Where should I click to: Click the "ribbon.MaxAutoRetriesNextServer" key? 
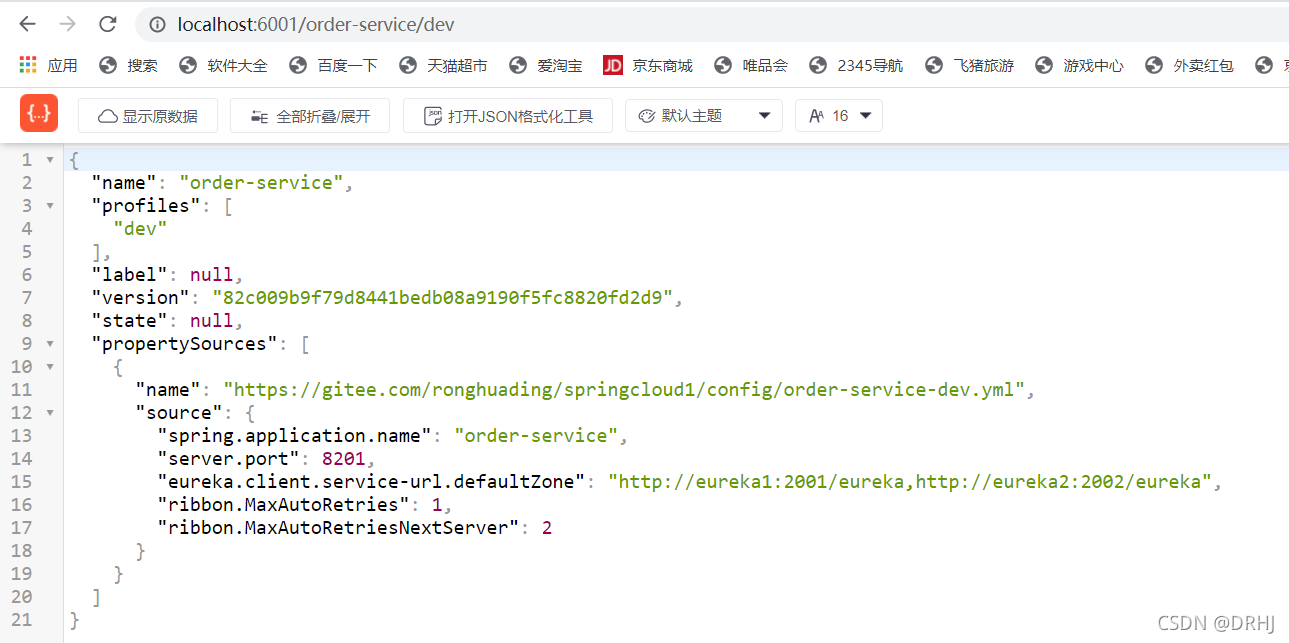(339, 528)
